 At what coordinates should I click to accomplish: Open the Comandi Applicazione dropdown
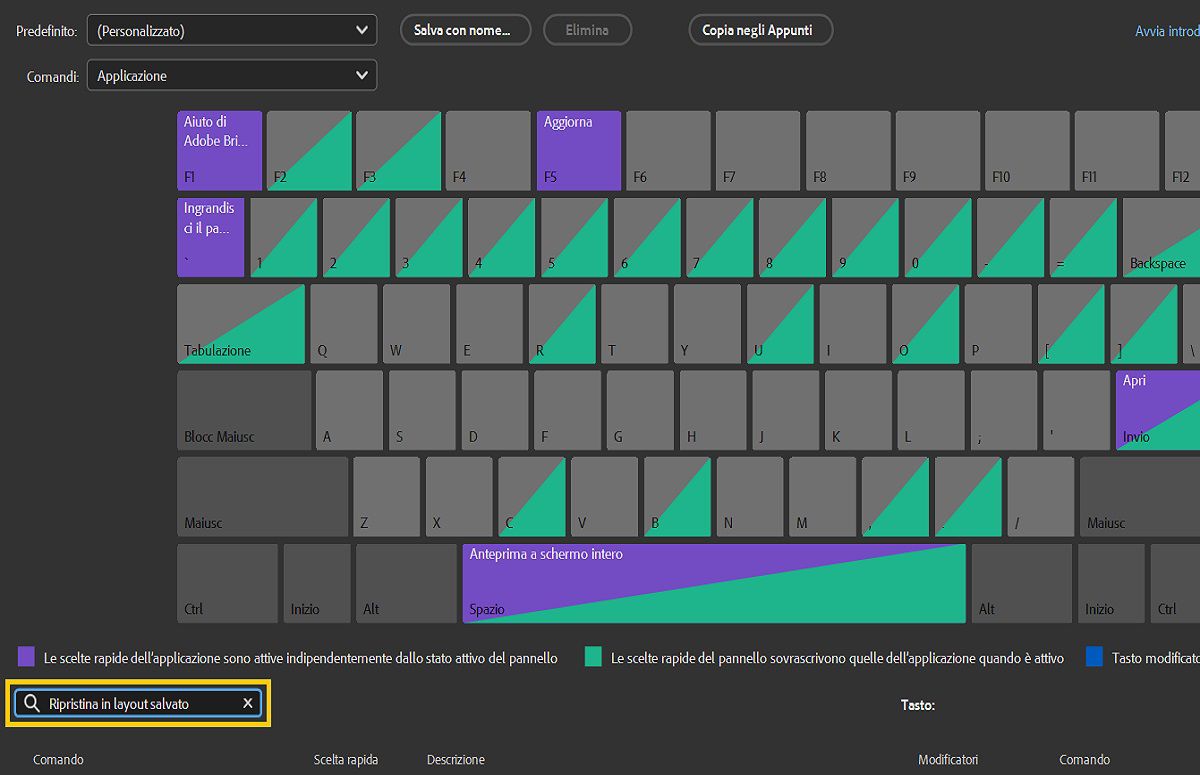click(x=232, y=76)
